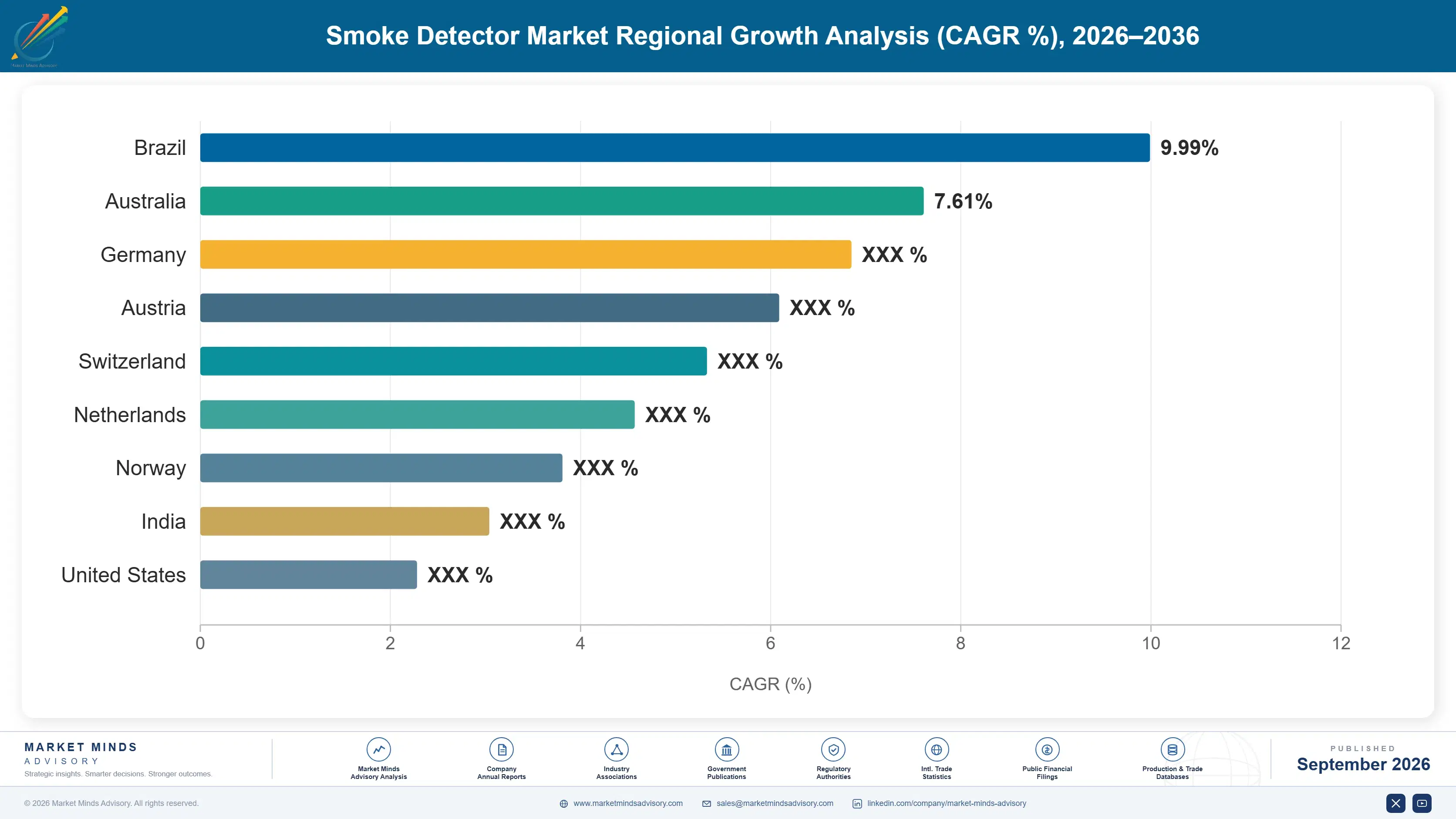The height and width of the screenshot is (819, 1456).
Task: Click the MARKET MINDS ADVISORY footer wordmark
Action: 81,753
